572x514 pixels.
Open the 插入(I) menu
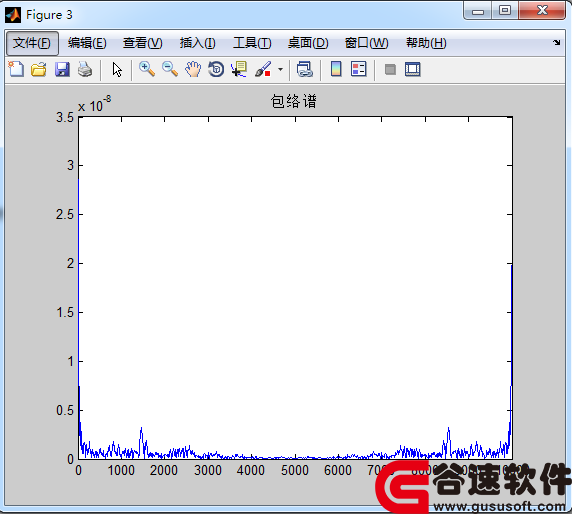click(197, 43)
